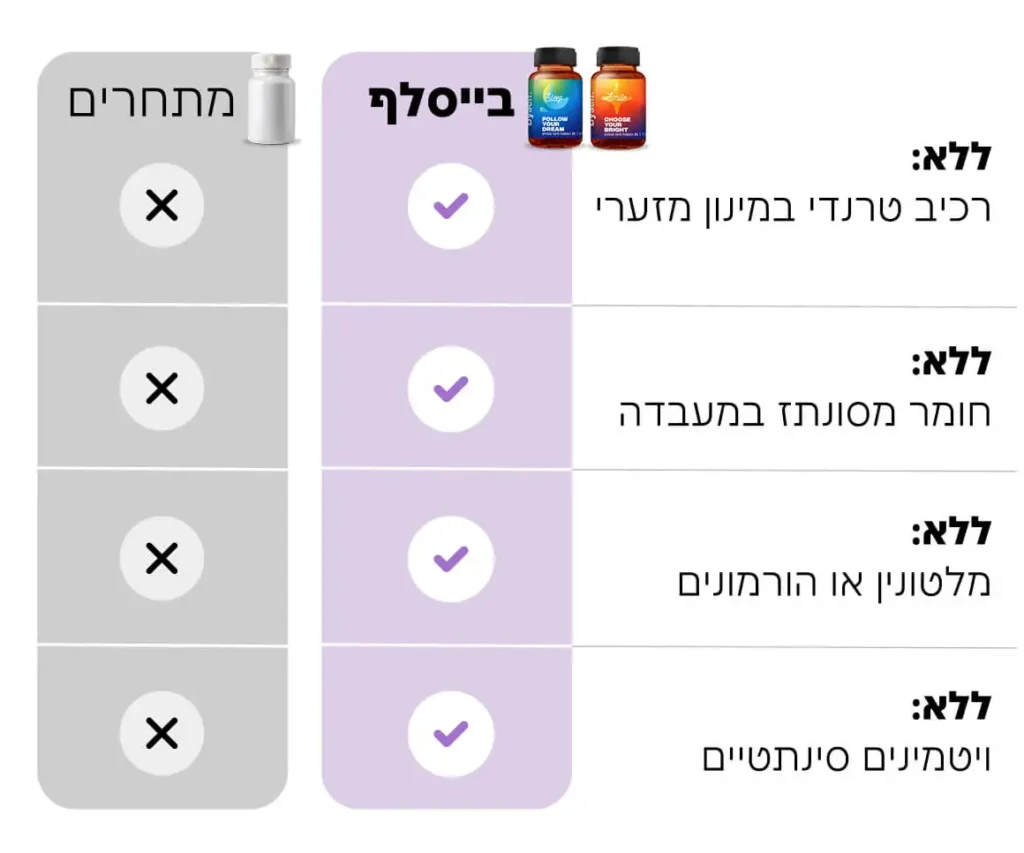The height and width of the screenshot is (853, 1024).
Task: Click the purple checkmark in the חומר מסונתז row
Action: [x=450, y=388]
